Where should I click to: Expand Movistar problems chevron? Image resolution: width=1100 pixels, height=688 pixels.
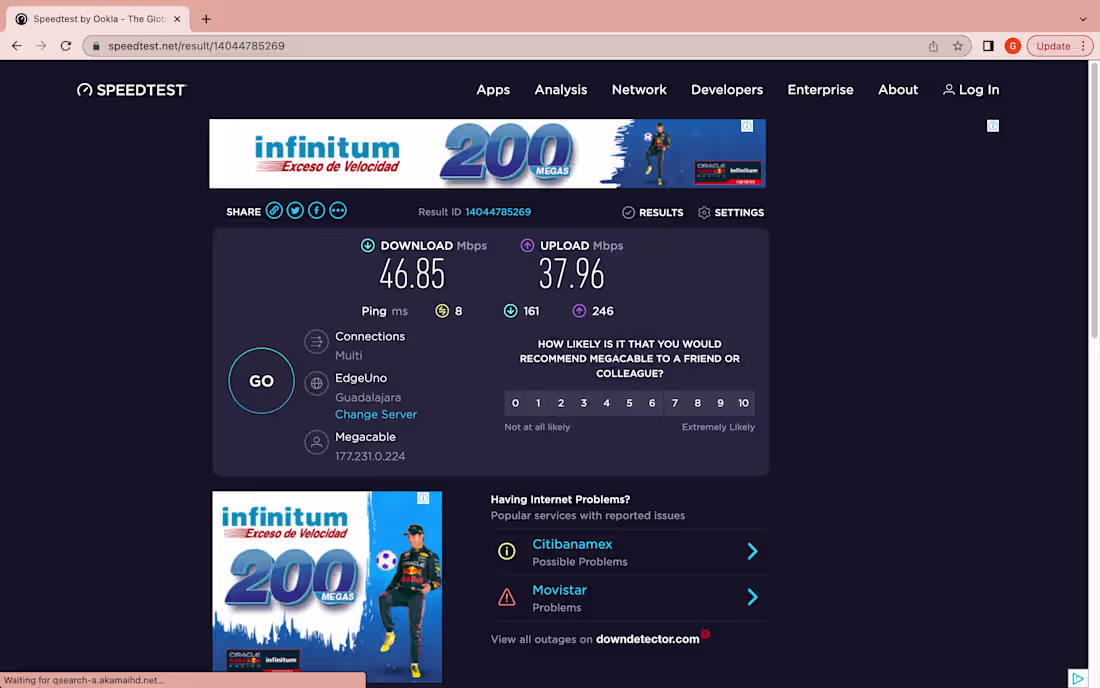[753, 598]
